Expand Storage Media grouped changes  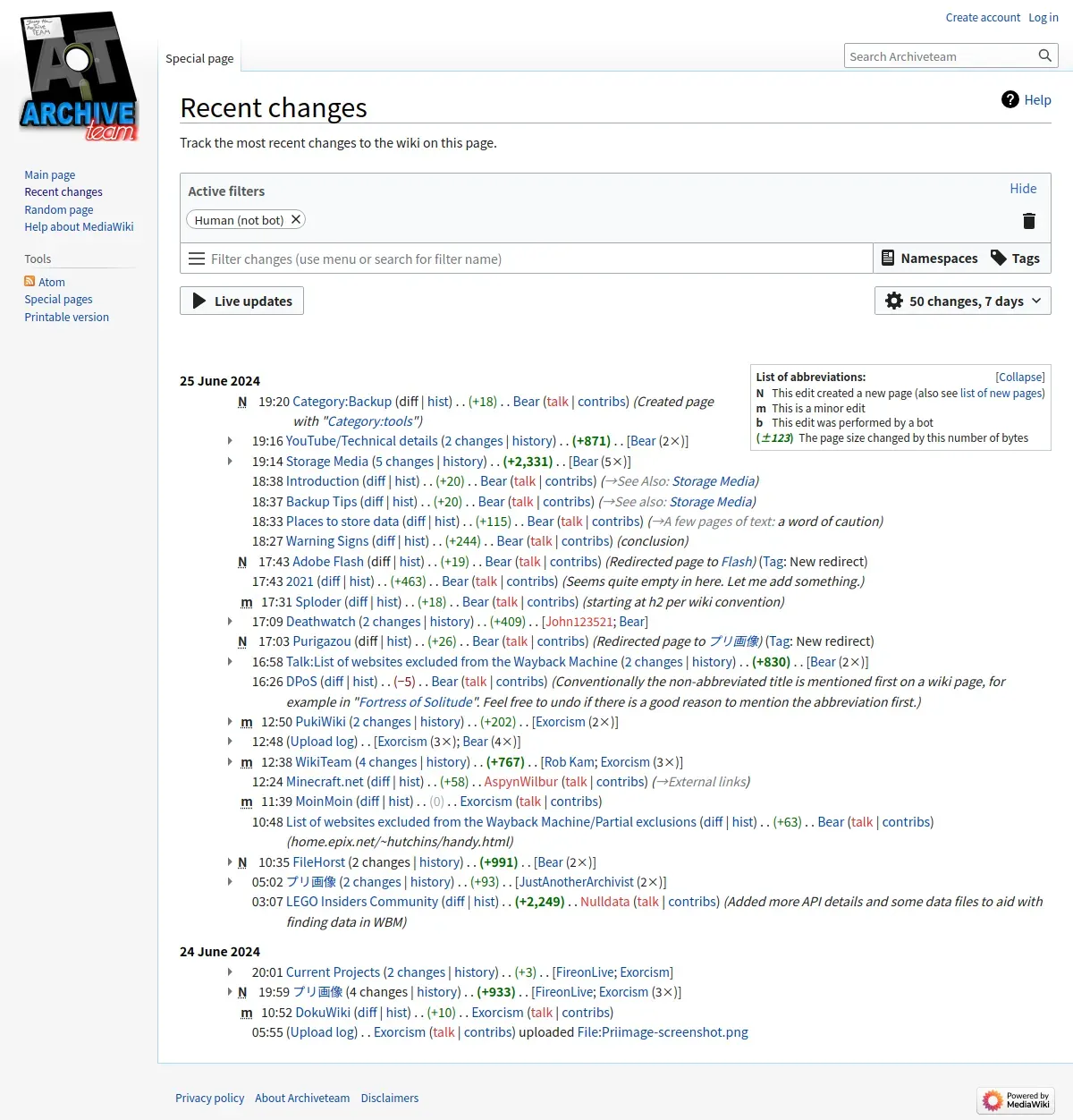[x=230, y=462]
